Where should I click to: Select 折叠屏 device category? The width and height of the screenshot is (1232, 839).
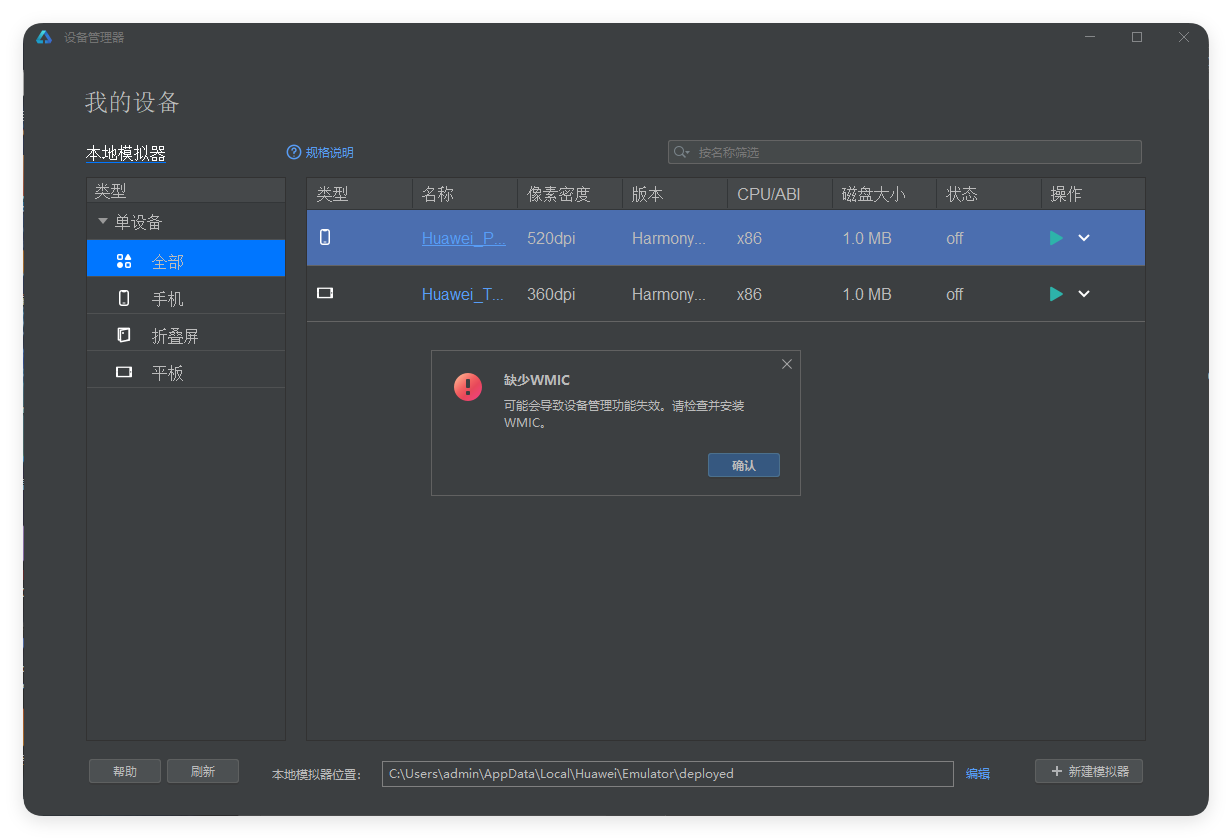[x=186, y=335]
